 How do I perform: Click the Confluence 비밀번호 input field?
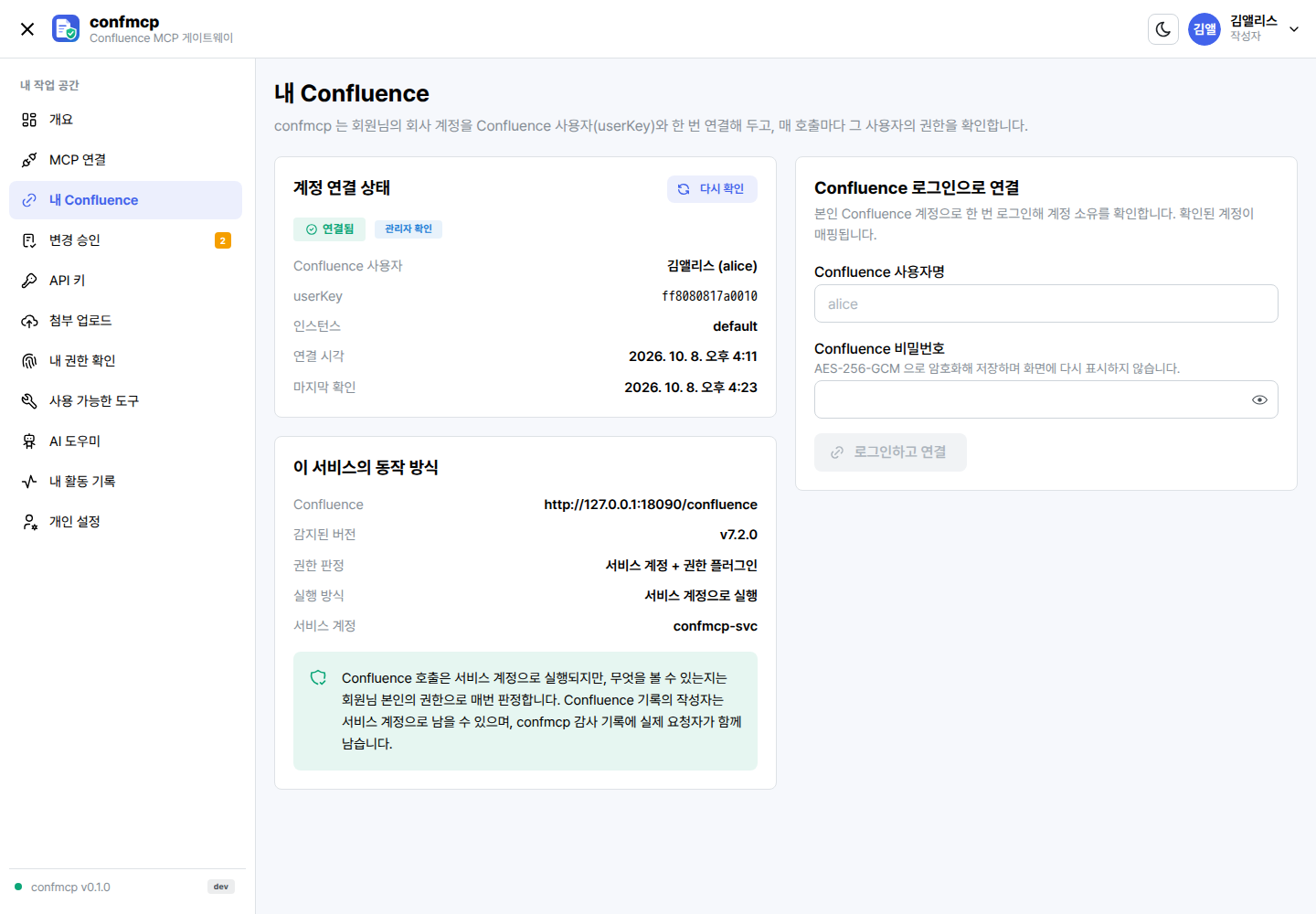[x=1046, y=399]
